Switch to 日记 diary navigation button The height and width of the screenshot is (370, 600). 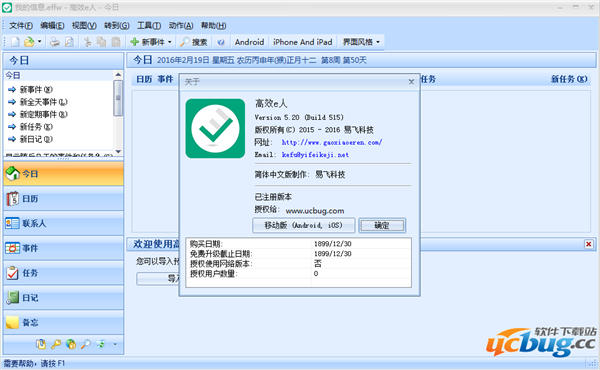tap(63, 298)
